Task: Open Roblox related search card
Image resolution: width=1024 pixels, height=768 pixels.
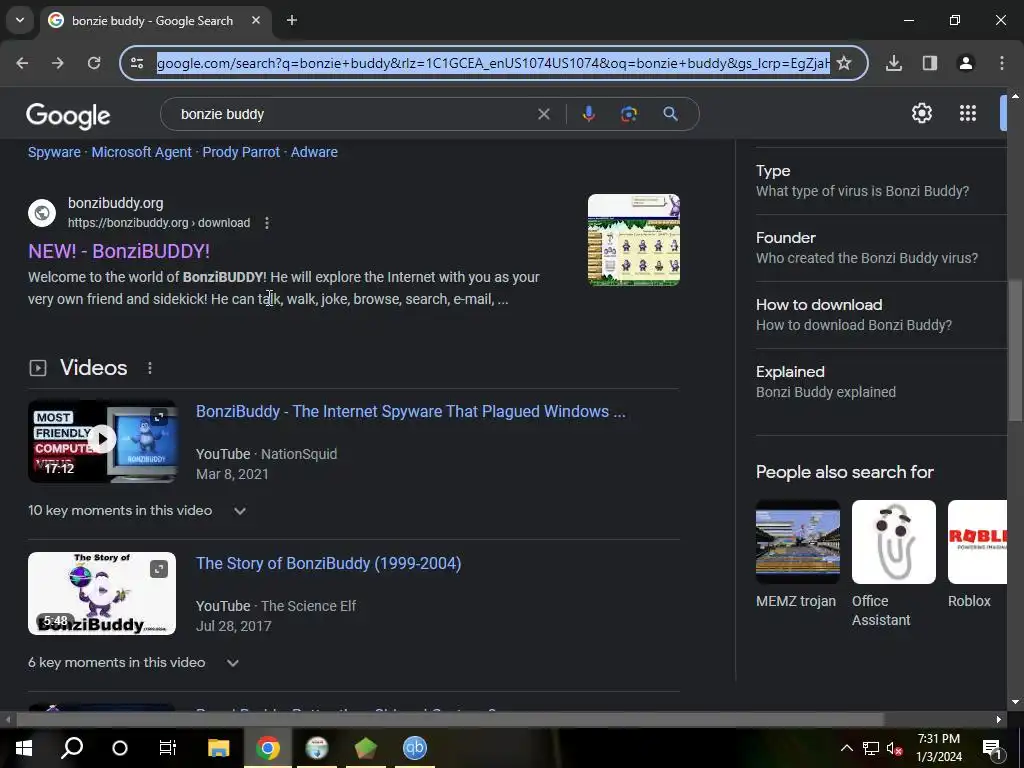Action: tap(977, 555)
